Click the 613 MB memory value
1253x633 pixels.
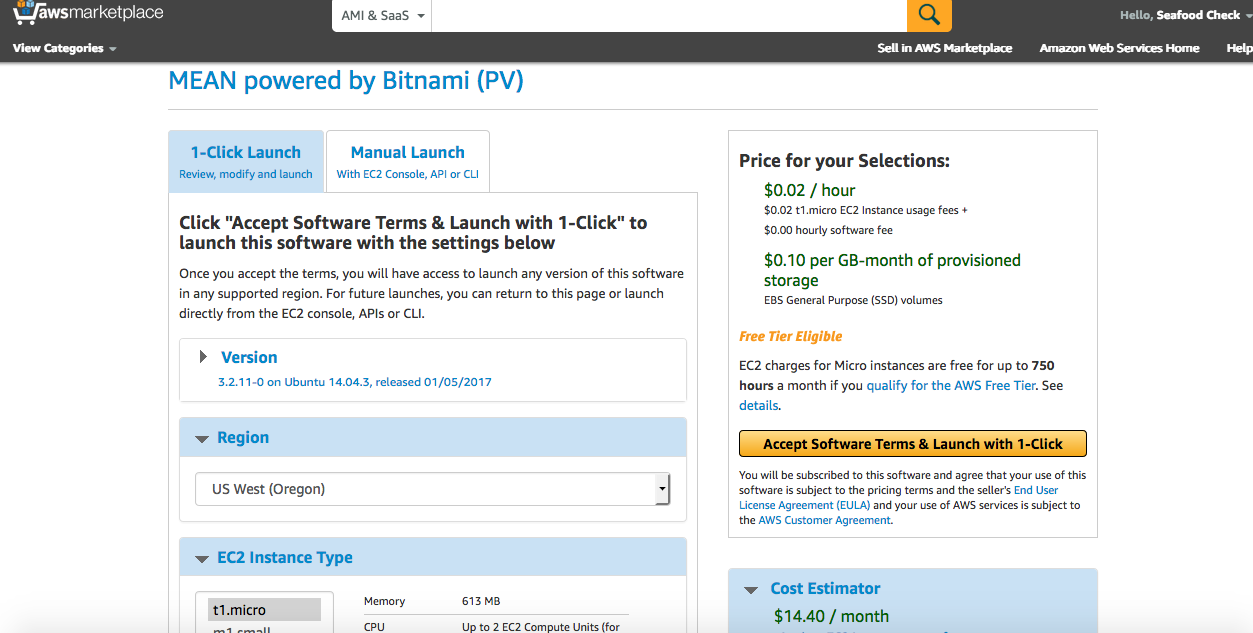point(481,601)
